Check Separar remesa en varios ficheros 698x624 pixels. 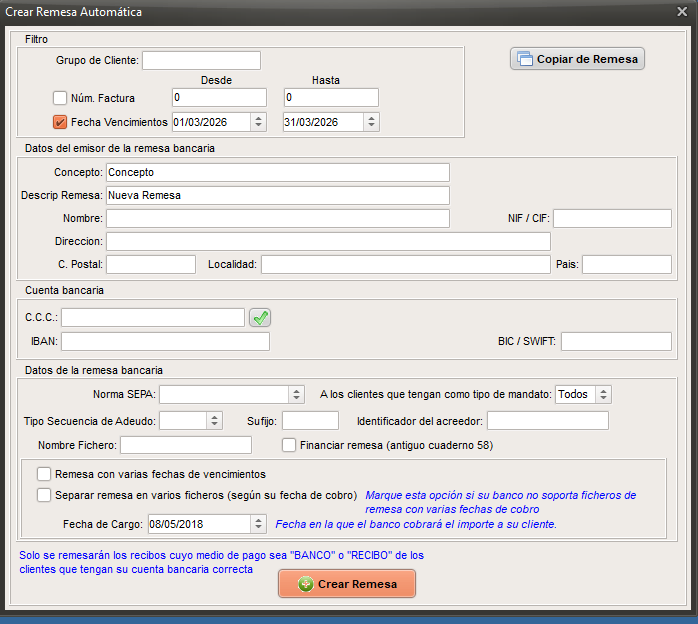click(x=44, y=495)
